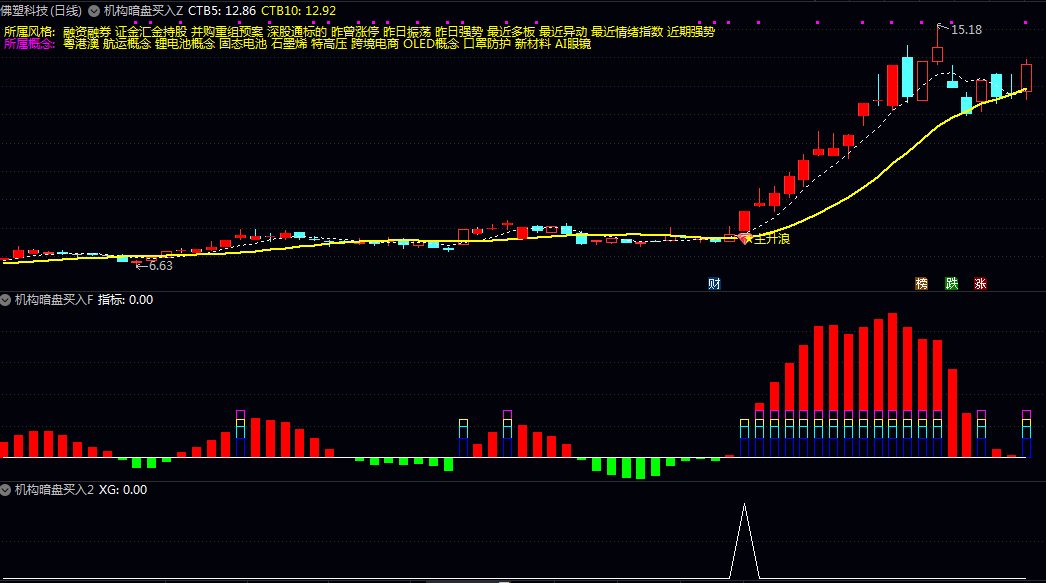Select the 机构暗盘买入Z indicator name
Screen dimensions: 1046x583
coord(143,11)
